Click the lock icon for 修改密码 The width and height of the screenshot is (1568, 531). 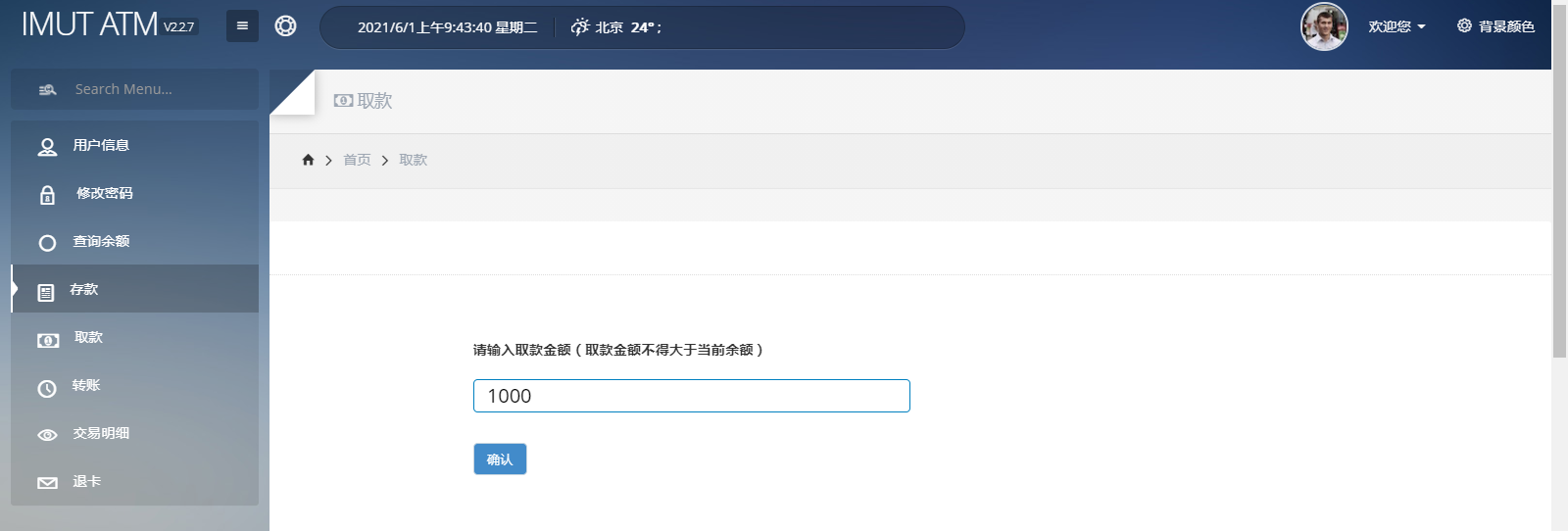pyautogui.click(x=47, y=195)
